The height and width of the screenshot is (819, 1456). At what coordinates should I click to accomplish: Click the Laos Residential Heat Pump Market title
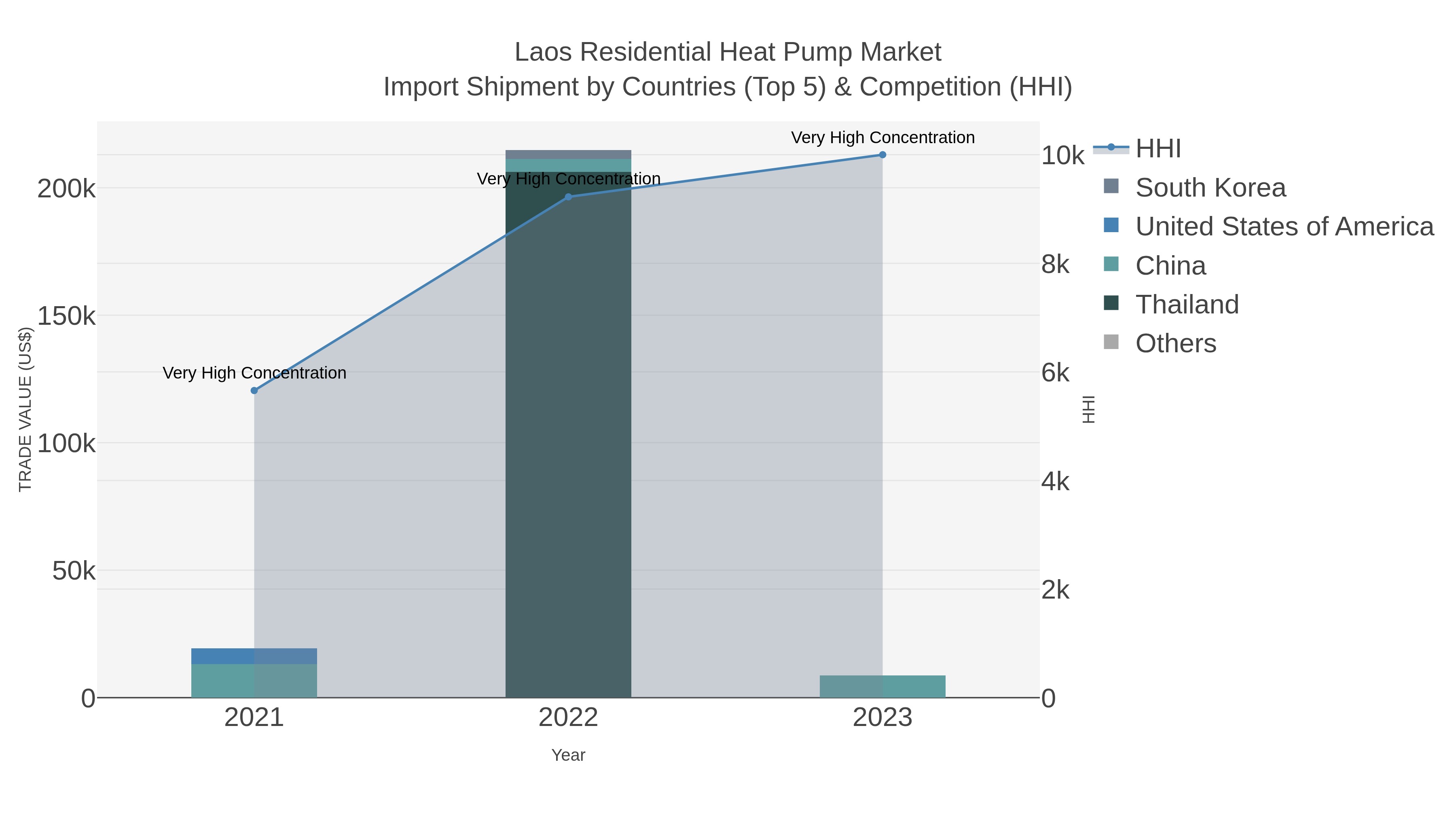pos(728,52)
